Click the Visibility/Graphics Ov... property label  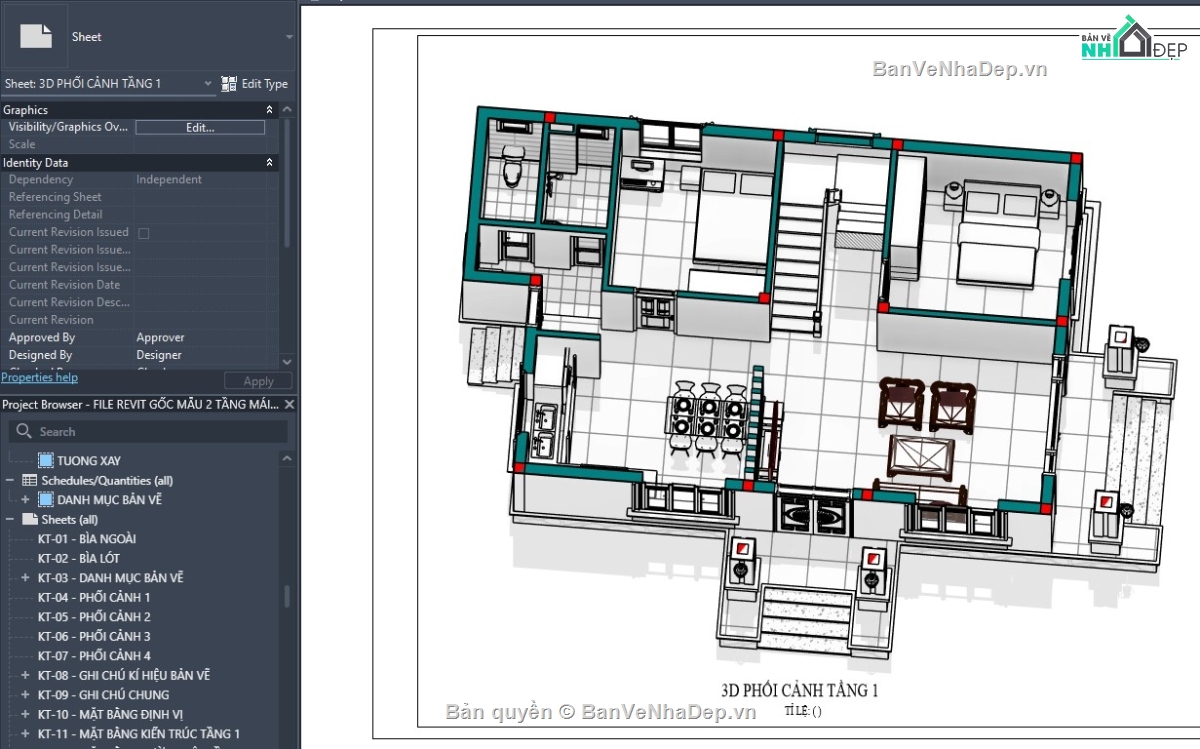69,127
